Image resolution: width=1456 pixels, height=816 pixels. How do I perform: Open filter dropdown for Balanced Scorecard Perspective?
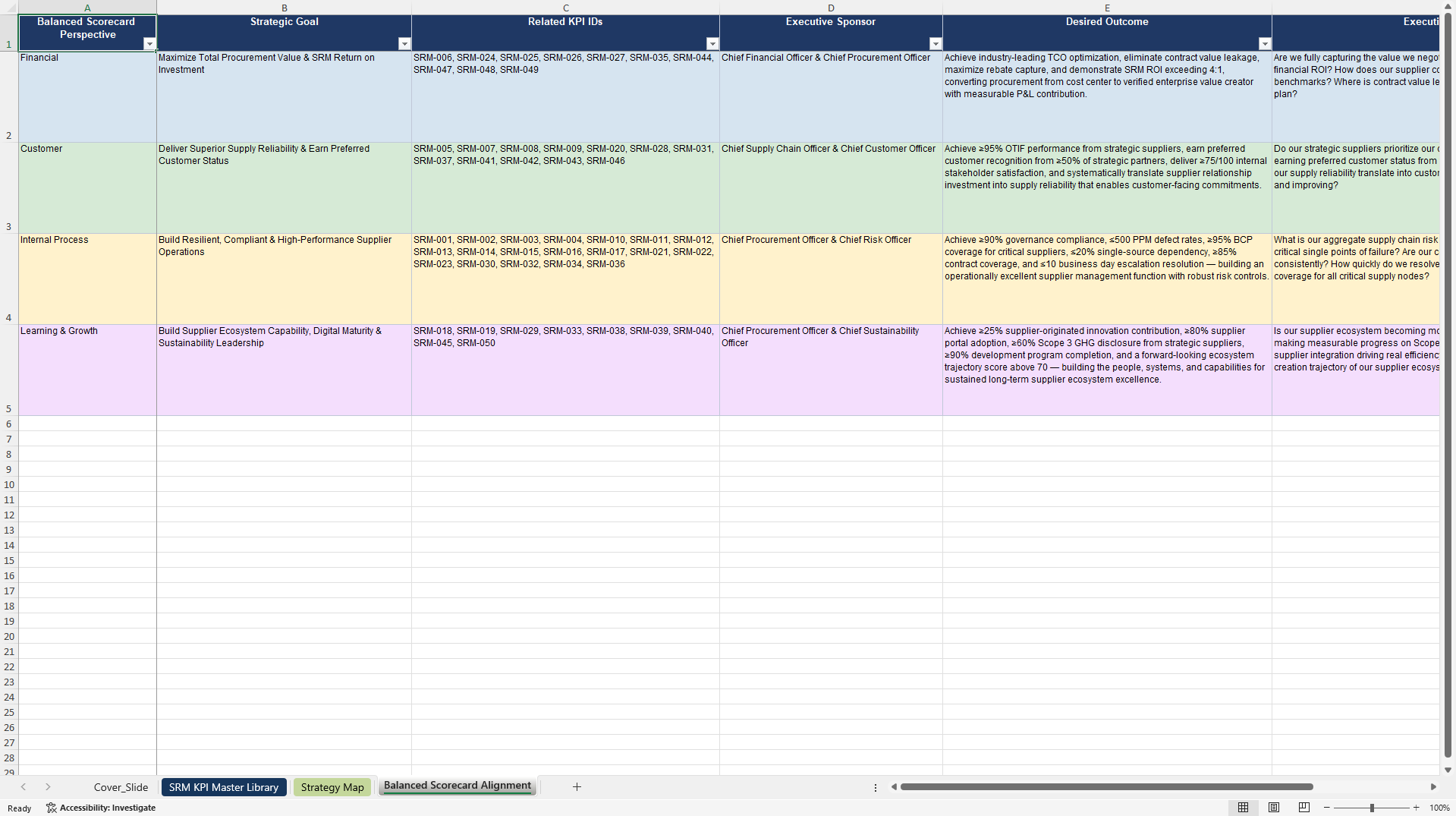(149, 44)
